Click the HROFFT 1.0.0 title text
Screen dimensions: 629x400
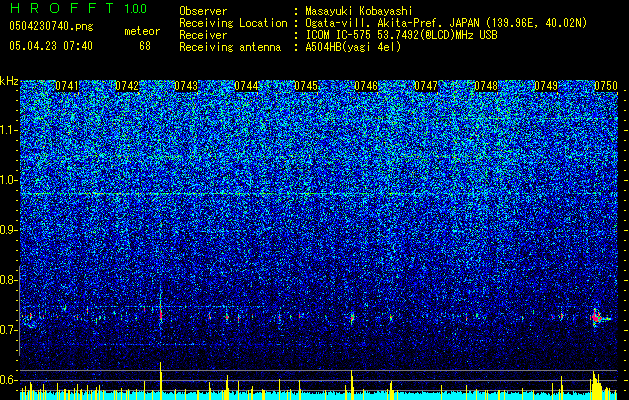point(78,8)
